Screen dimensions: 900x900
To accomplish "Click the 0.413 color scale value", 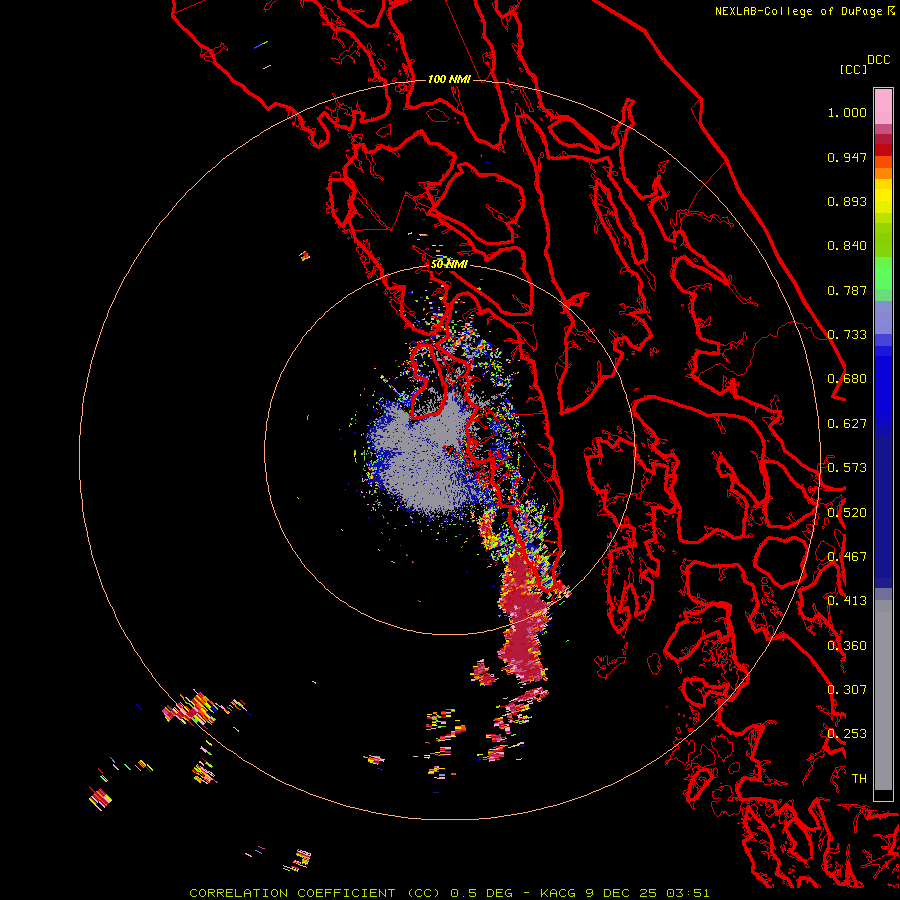I will (847, 601).
